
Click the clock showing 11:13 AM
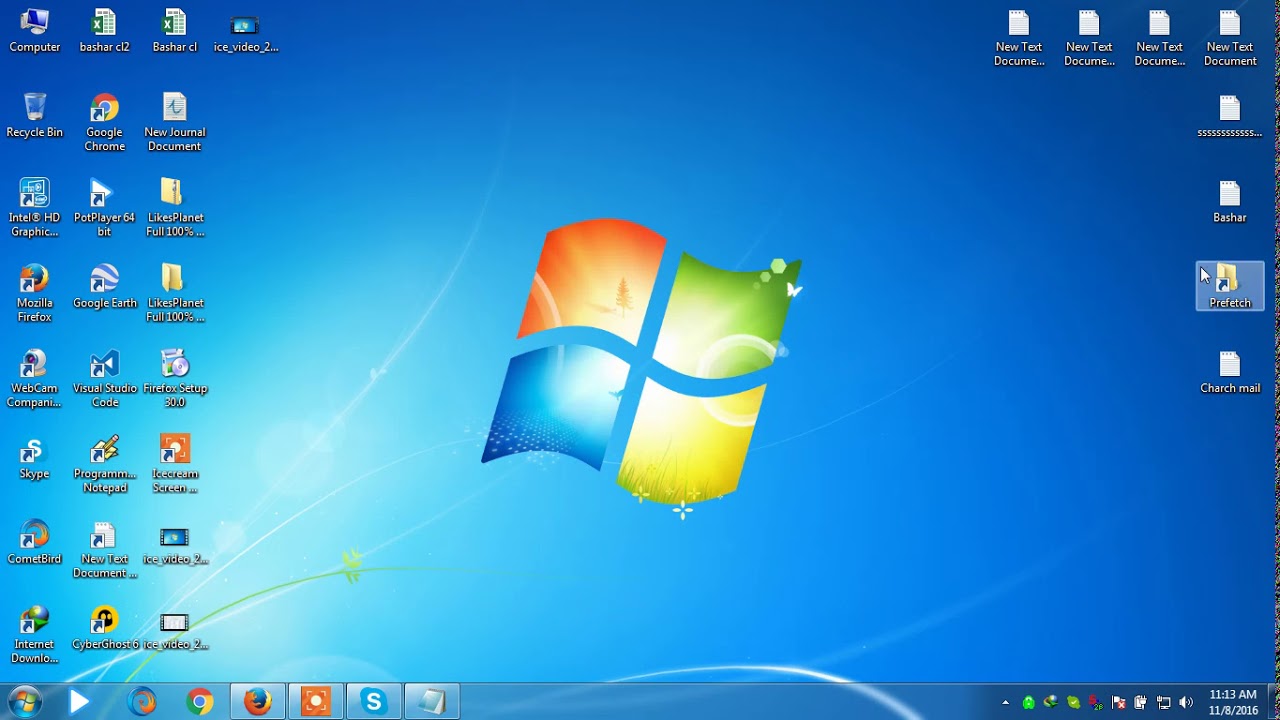click(1232, 702)
